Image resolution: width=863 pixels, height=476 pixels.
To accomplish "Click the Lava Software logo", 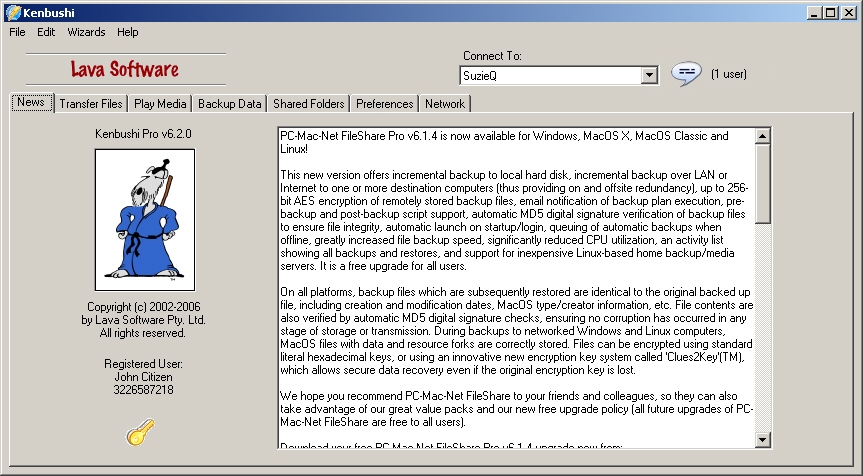I will click(125, 69).
